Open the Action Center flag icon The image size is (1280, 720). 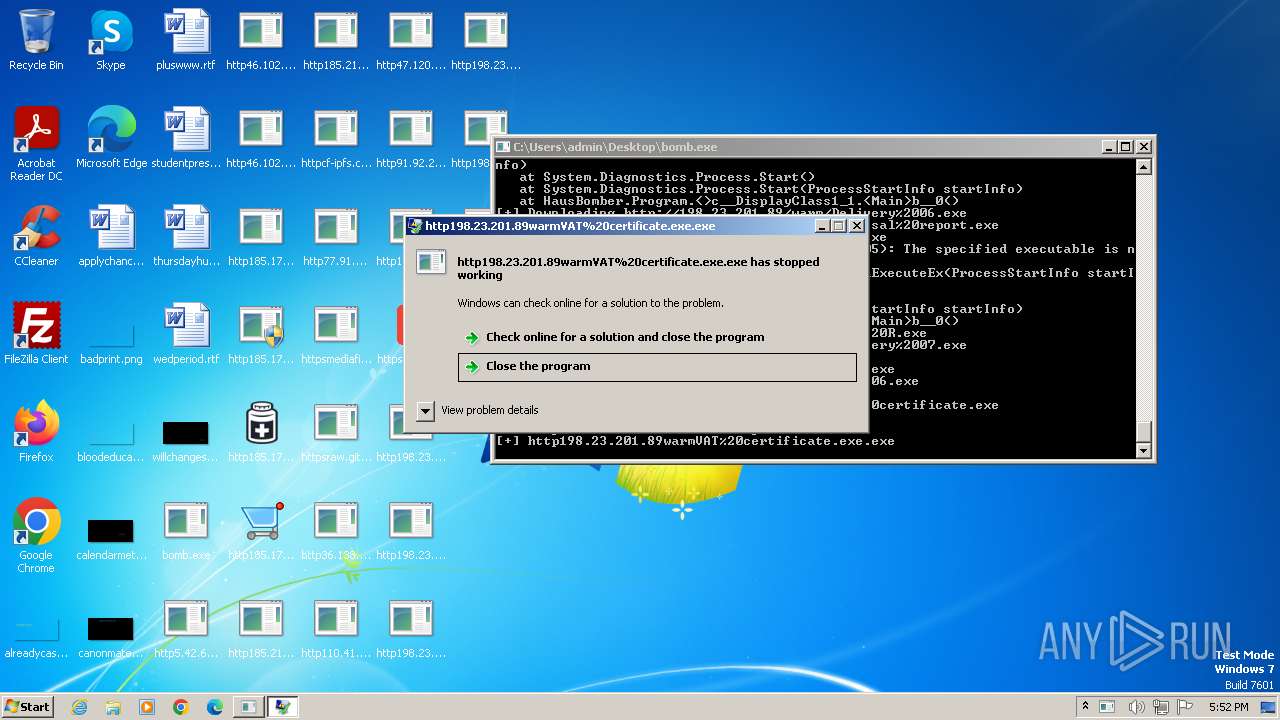(x=1186, y=707)
